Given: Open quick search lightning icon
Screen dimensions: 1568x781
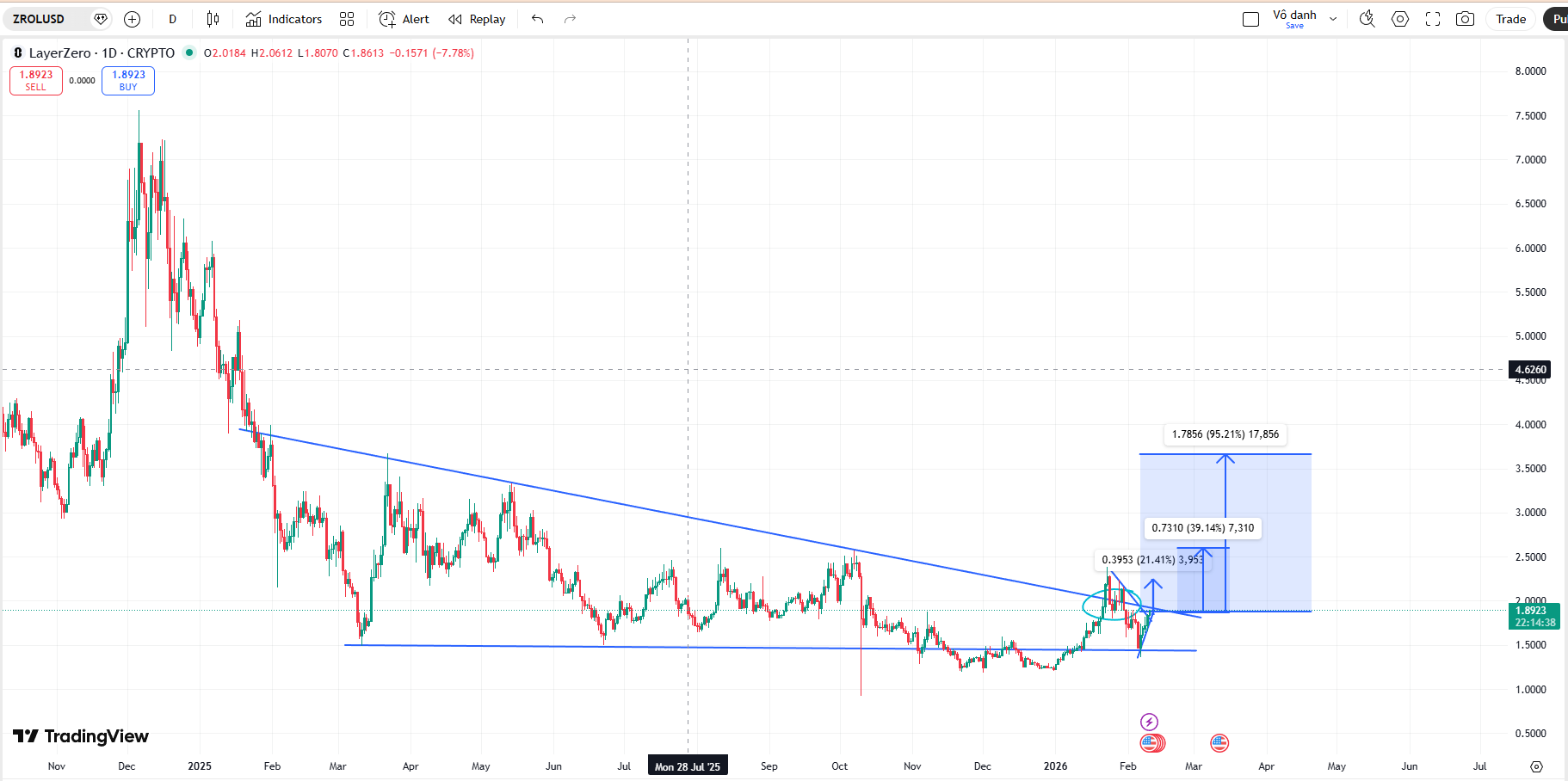Looking at the screenshot, I should coord(1367,19).
